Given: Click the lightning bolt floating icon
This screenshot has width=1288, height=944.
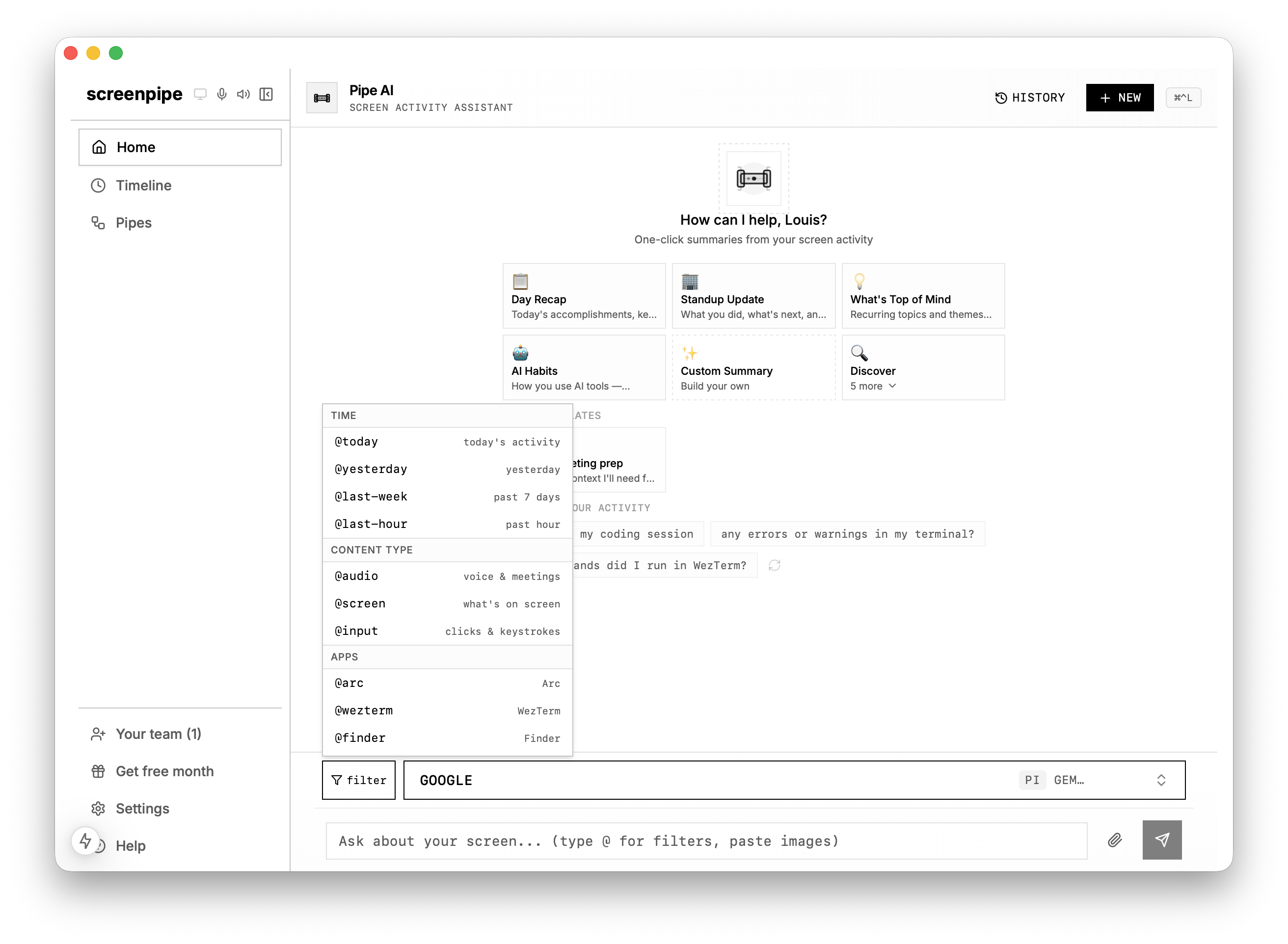Looking at the screenshot, I should click(x=85, y=840).
